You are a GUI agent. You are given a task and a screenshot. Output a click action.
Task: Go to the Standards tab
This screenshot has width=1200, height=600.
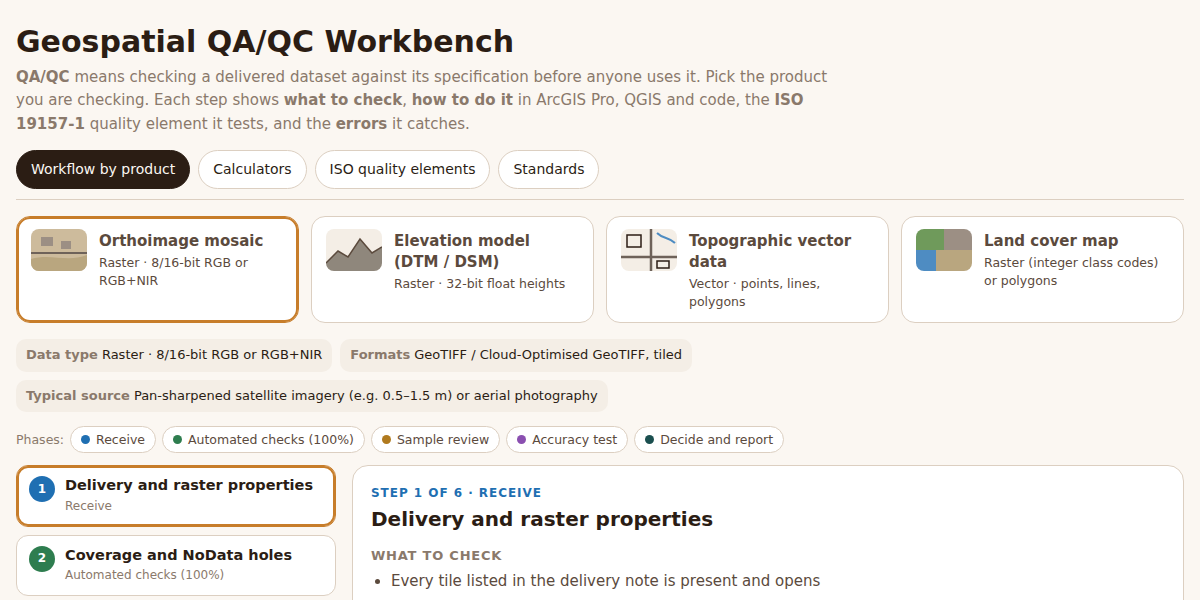coord(548,169)
